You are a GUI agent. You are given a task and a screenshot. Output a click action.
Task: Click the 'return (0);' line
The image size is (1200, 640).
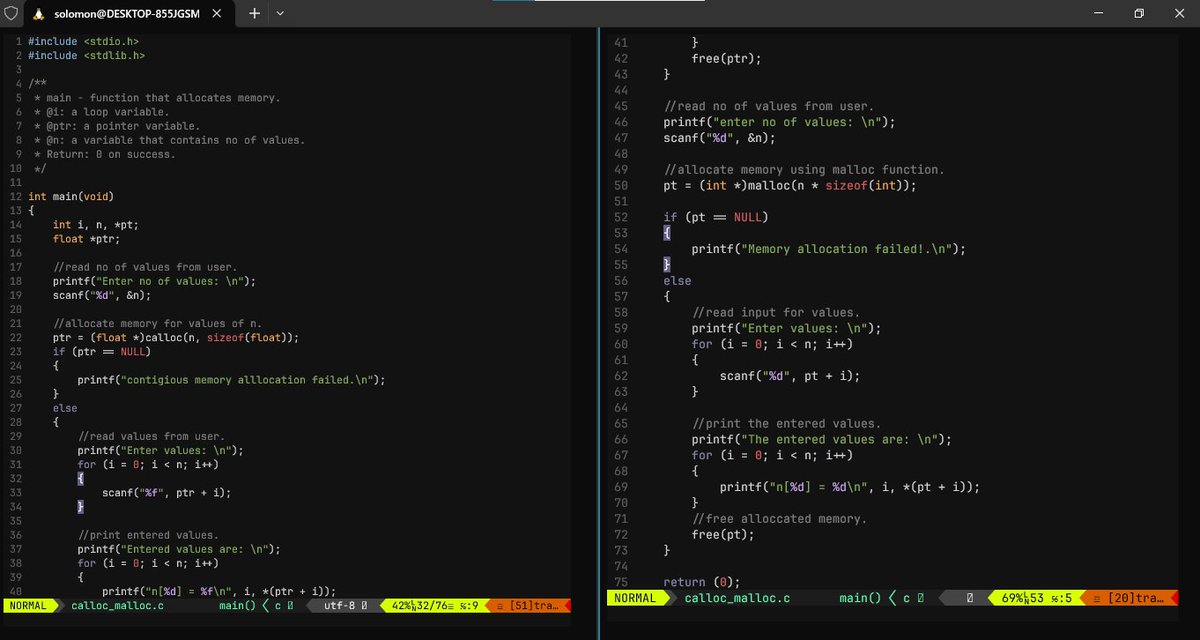point(702,582)
